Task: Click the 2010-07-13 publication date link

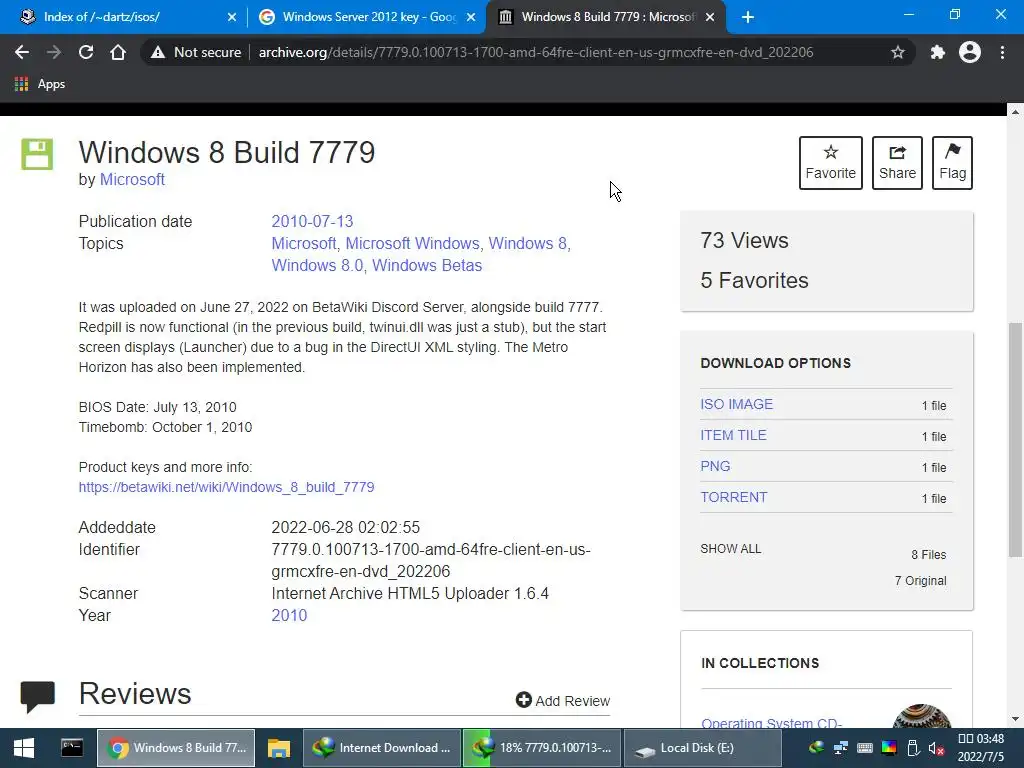Action: pyautogui.click(x=312, y=221)
